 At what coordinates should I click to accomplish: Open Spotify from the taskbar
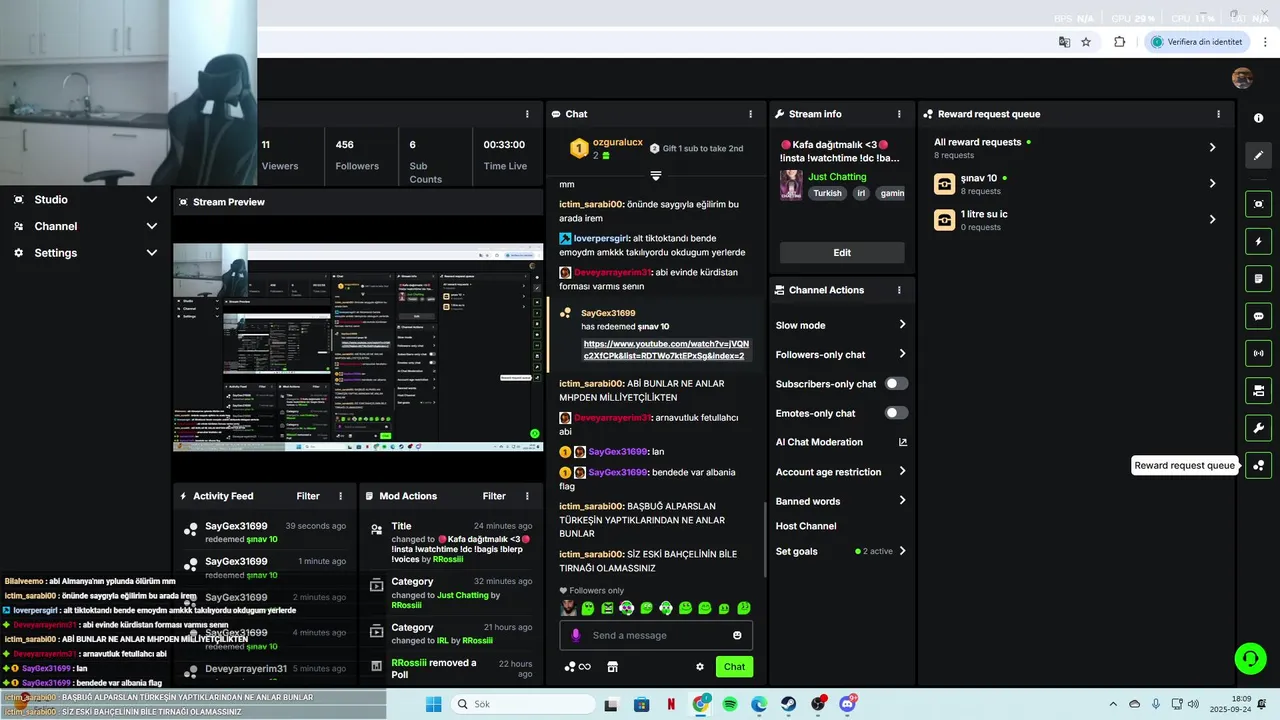point(730,704)
